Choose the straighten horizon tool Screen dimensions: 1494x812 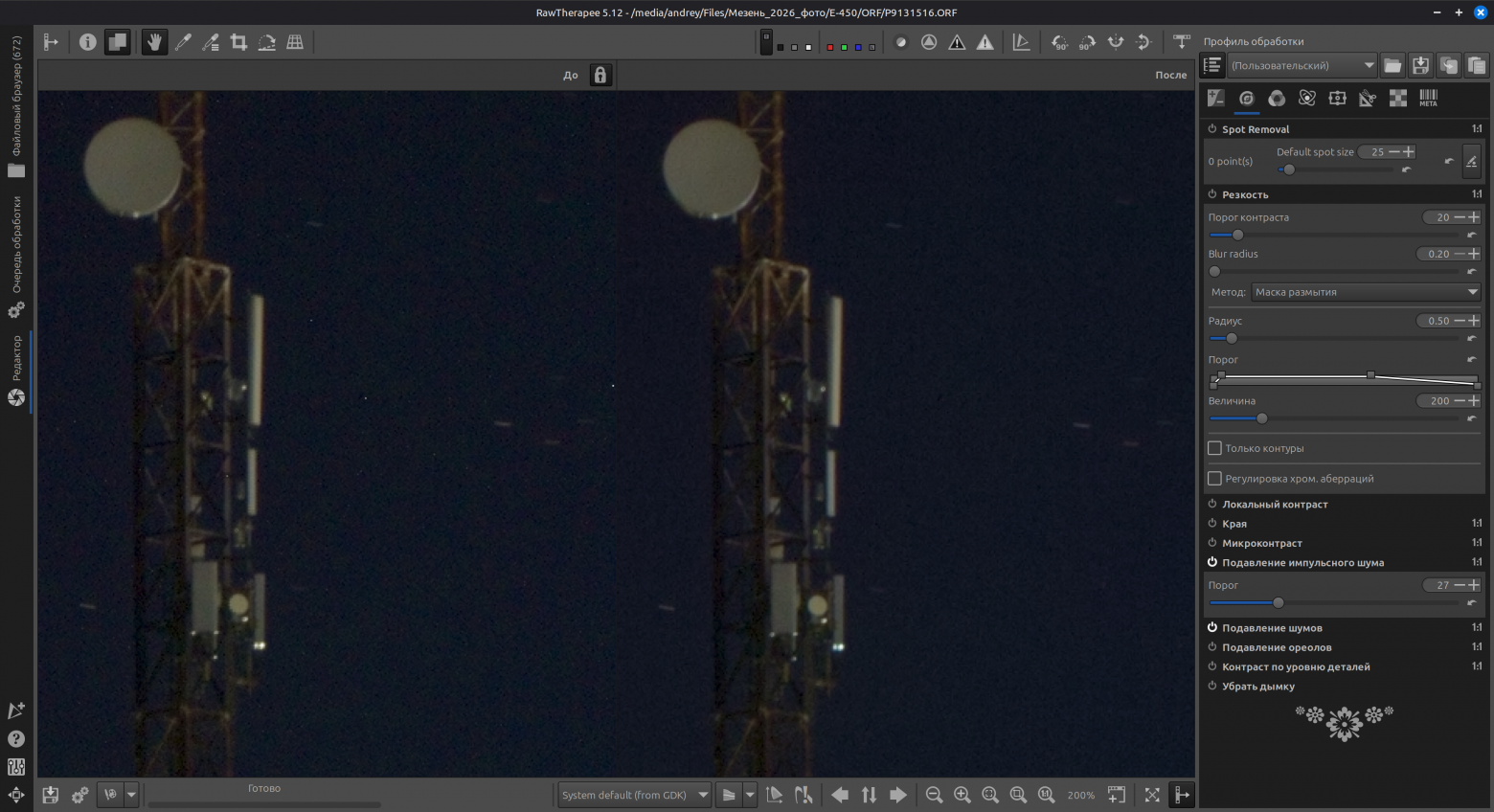(x=267, y=42)
